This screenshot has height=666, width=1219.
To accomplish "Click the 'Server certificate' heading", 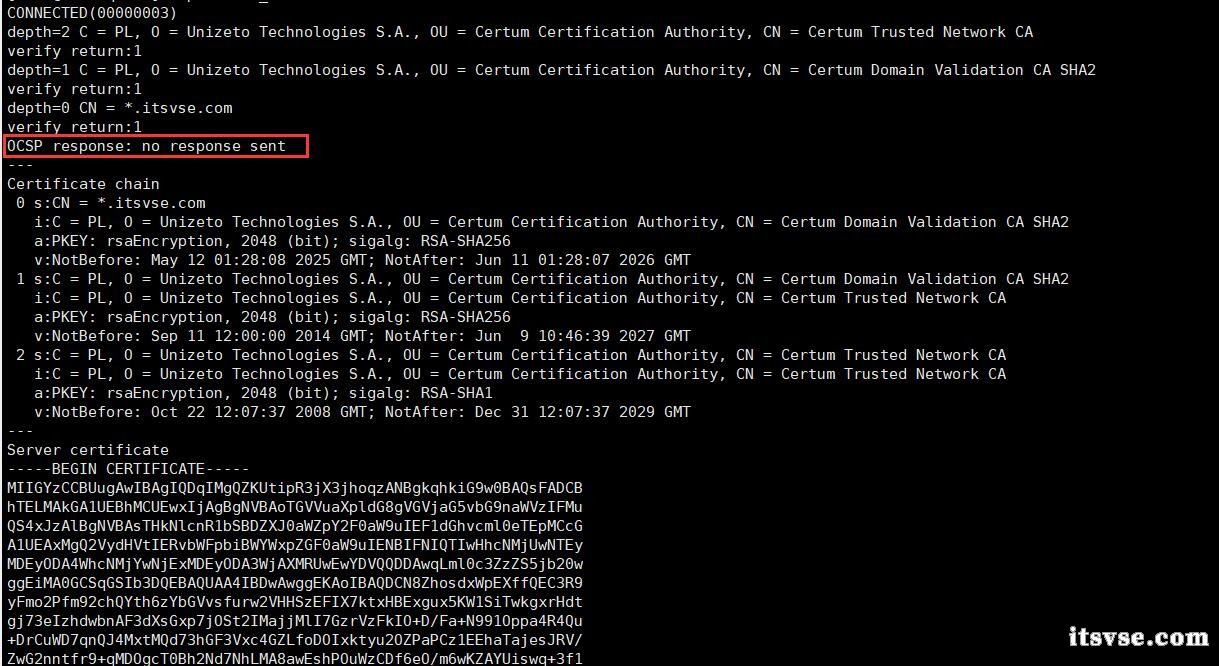I will pyautogui.click(x=88, y=450).
